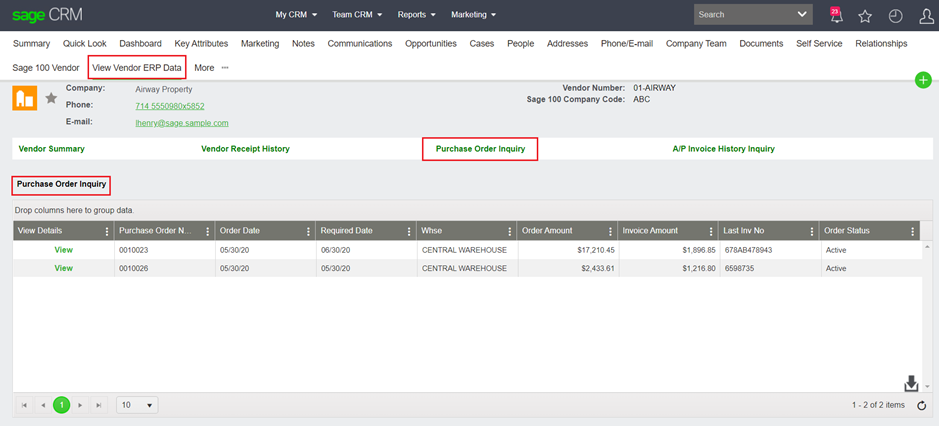
Task: Open View Details column options menu
Action: coord(107,231)
